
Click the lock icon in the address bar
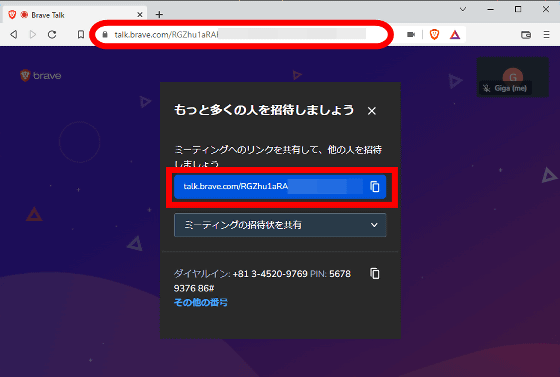(105, 34)
